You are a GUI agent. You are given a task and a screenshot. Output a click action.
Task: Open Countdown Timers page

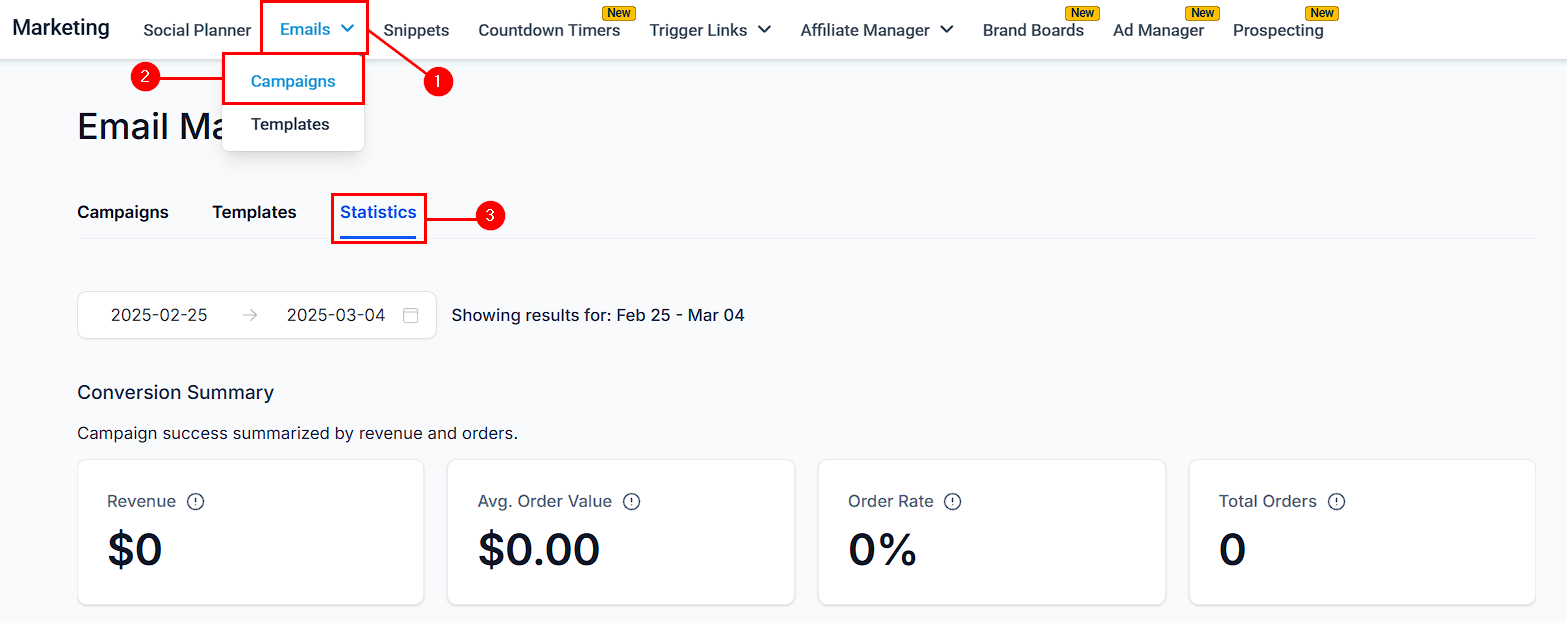[x=549, y=30]
